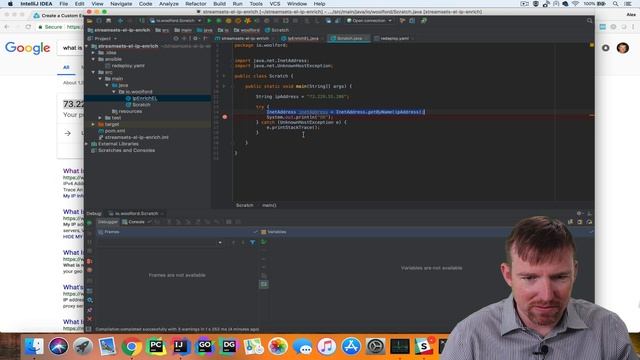The image size is (640, 360).
Task: Collapse the main folder in project tree
Action: (x=100, y=79)
